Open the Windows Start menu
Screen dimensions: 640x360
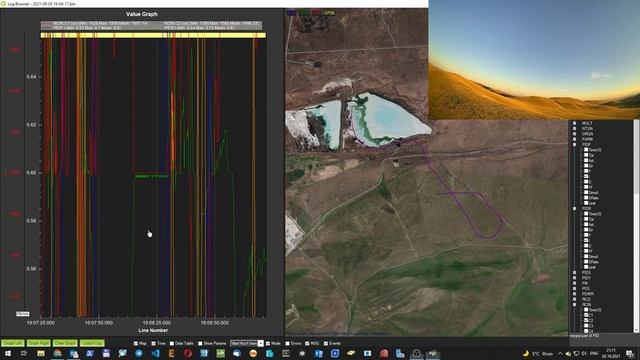point(8,353)
